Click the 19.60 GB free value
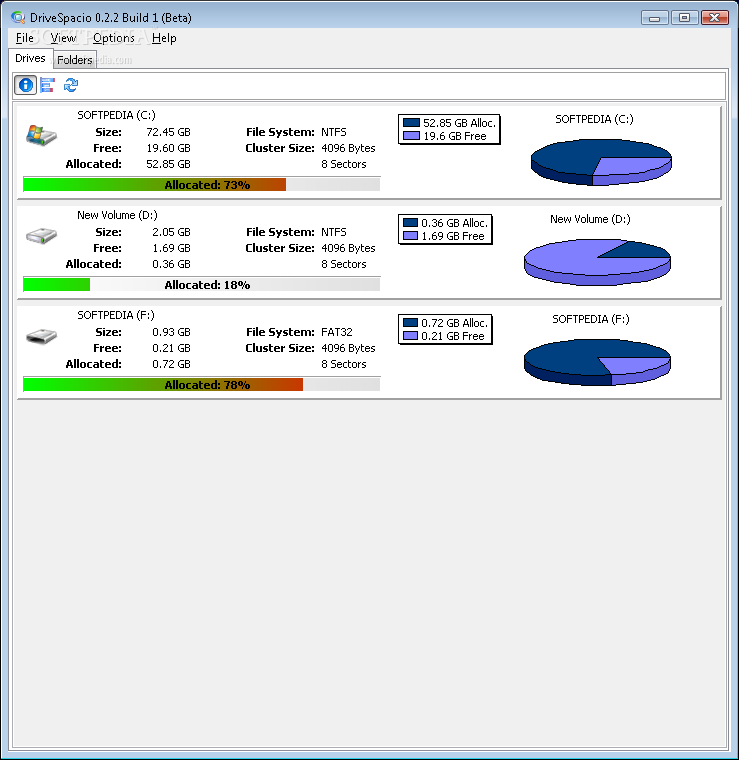The height and width of the screenshot is (760, 739). tap(168, 148)
